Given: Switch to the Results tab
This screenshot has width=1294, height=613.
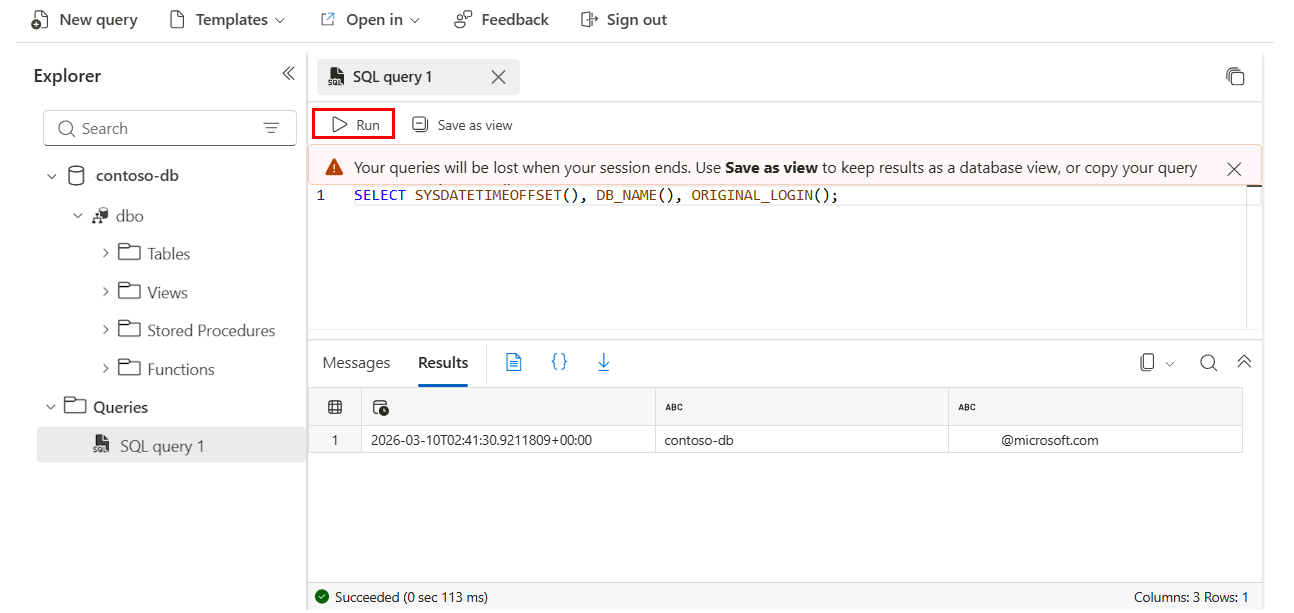Looking at the screenshot, I should [x=443, y=363].
